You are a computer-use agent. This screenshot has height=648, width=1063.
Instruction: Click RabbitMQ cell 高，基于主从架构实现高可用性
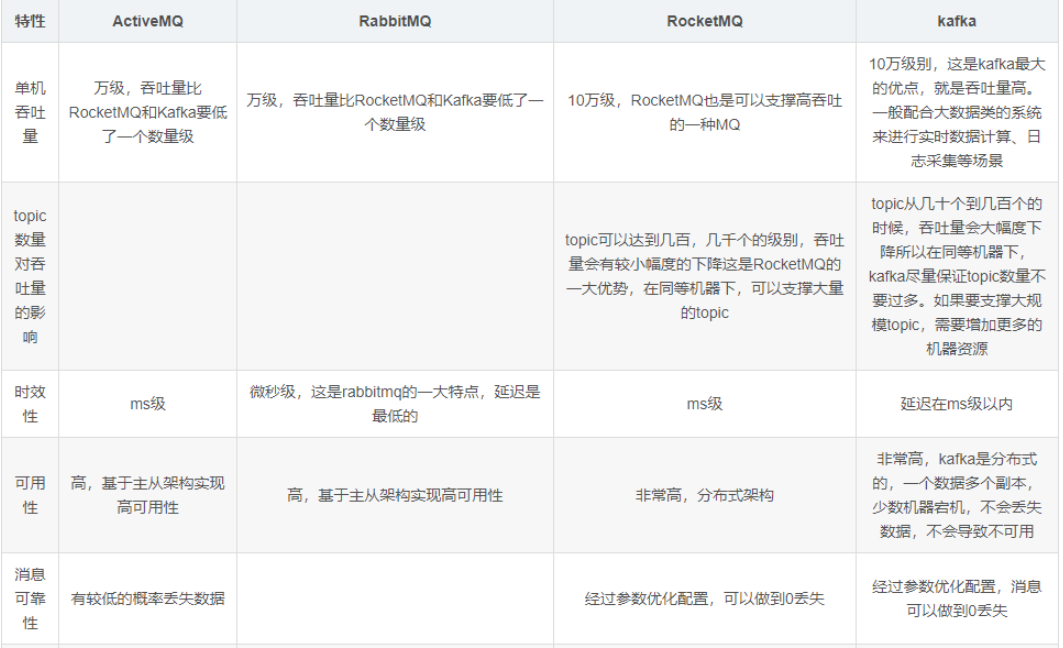pyautogui.click(x=395, y=495)
